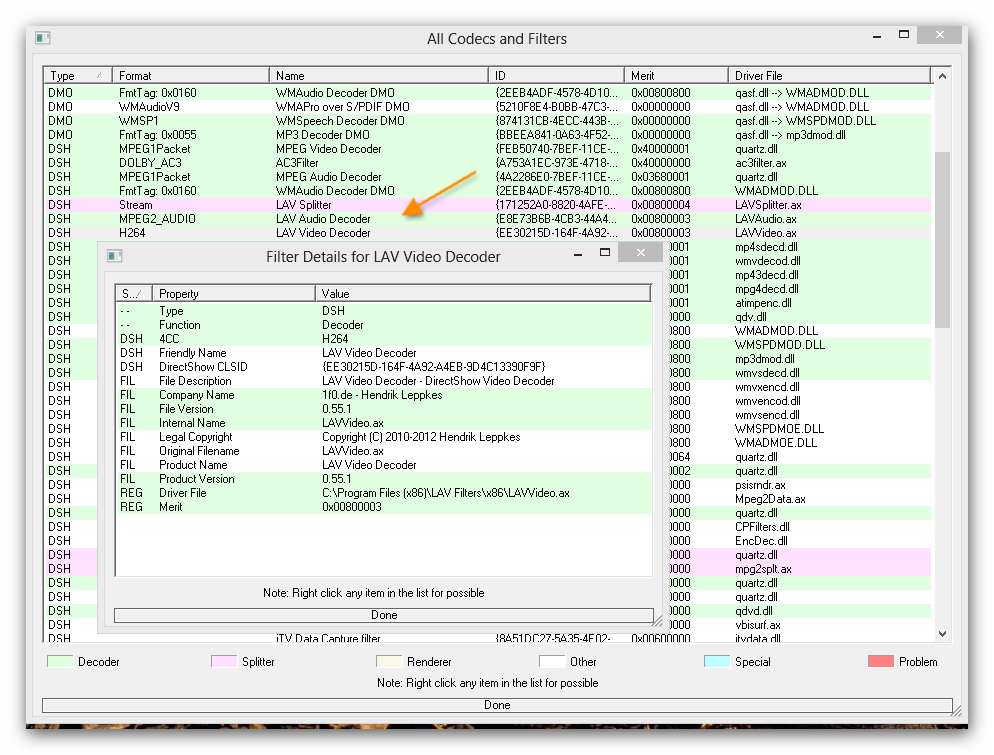Click the Filter Details dialog title bar icon

coord(114,256)
